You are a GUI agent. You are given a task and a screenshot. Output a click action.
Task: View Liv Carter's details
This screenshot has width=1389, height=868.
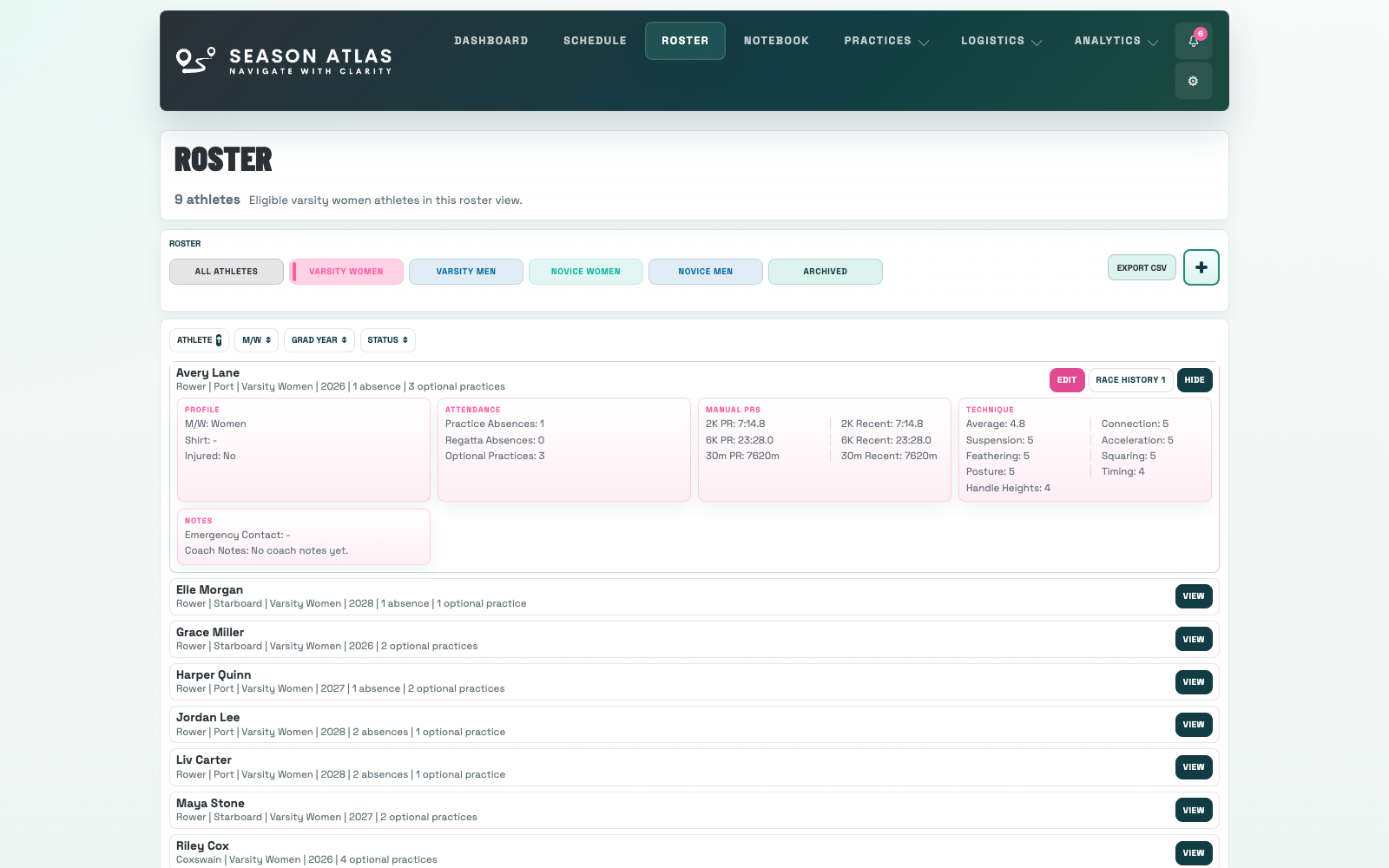point(1194,767)
